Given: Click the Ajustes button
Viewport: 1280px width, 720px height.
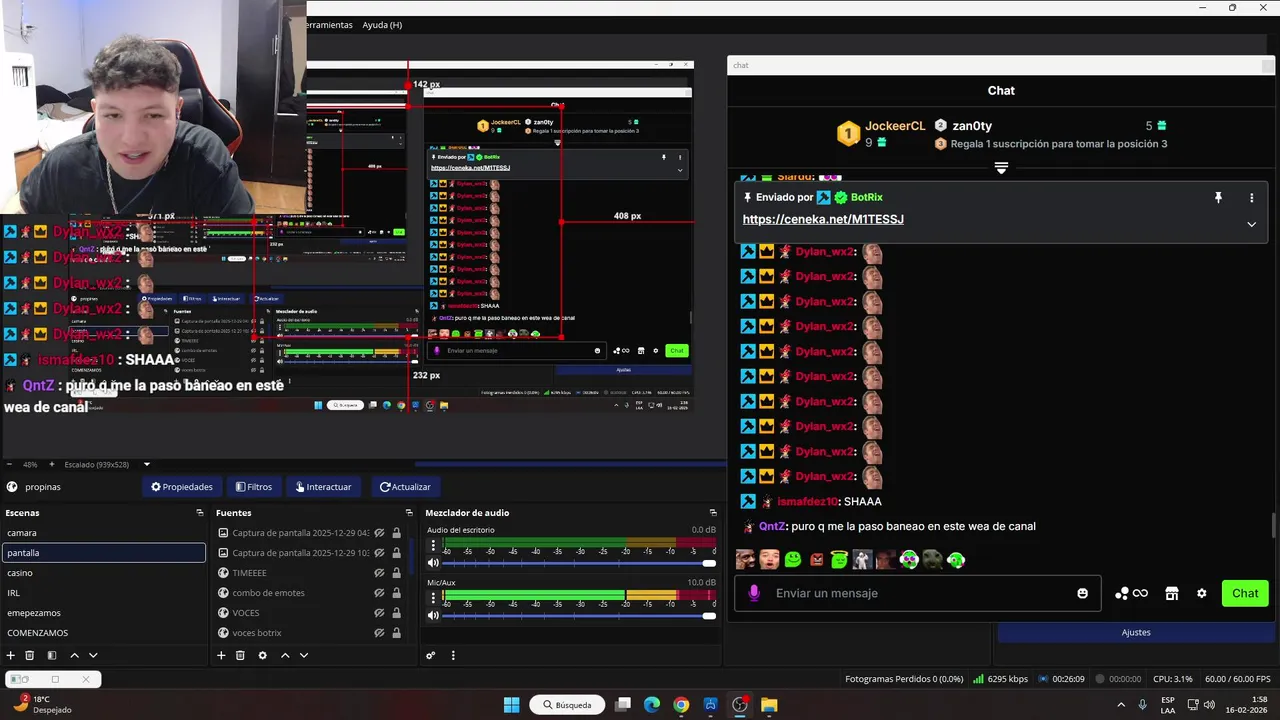Looking at the screenshot, I should click(1136, 632).
